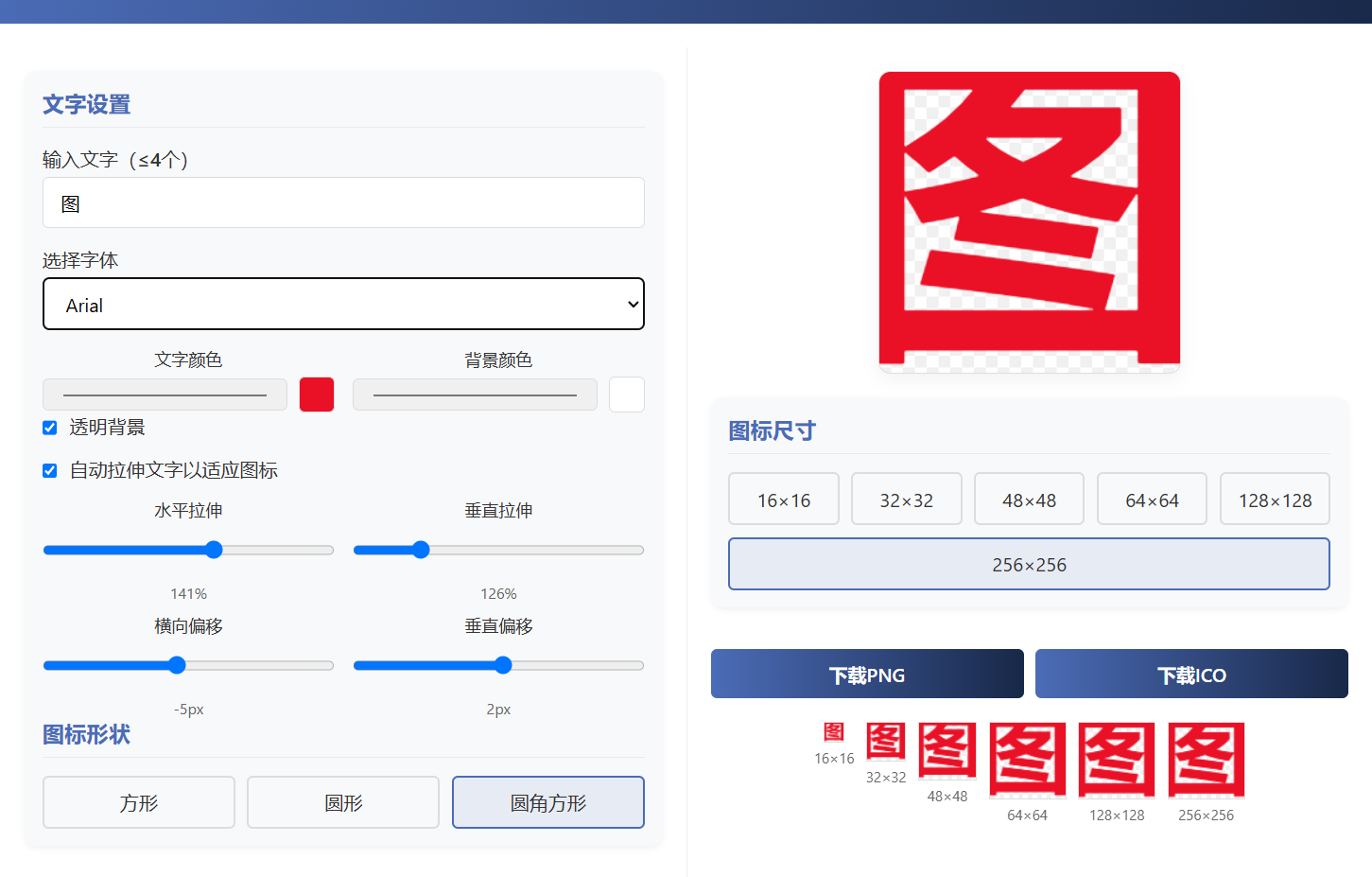Click the 下载ICO button

pyautogui.click(x=1191, y=675)
